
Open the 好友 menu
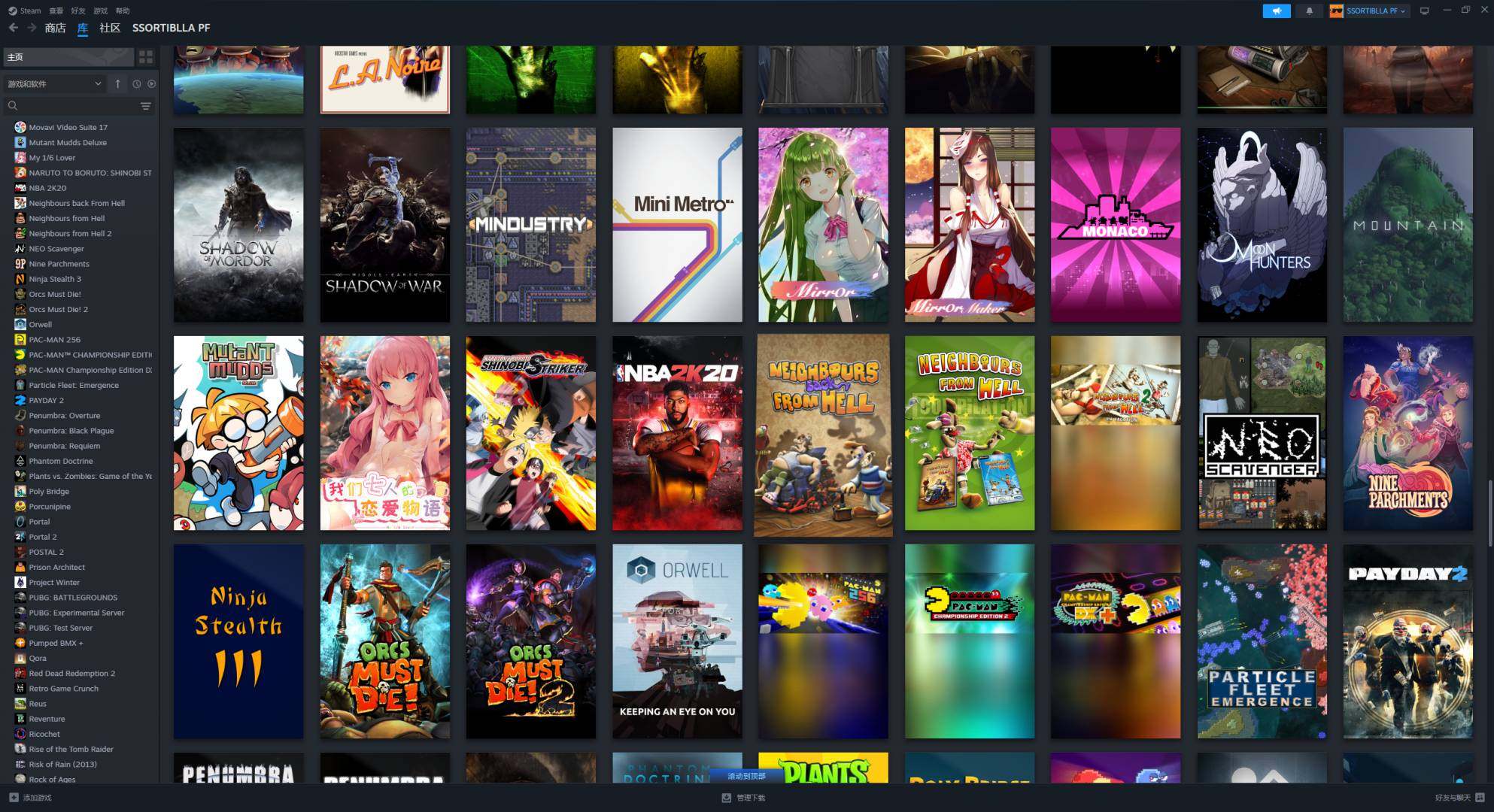coord(78,11)
